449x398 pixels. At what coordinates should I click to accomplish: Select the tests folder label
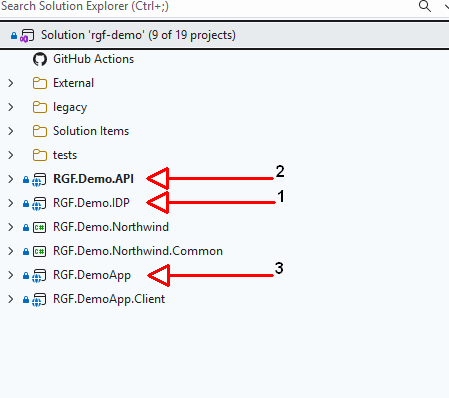tap(65, 155)
